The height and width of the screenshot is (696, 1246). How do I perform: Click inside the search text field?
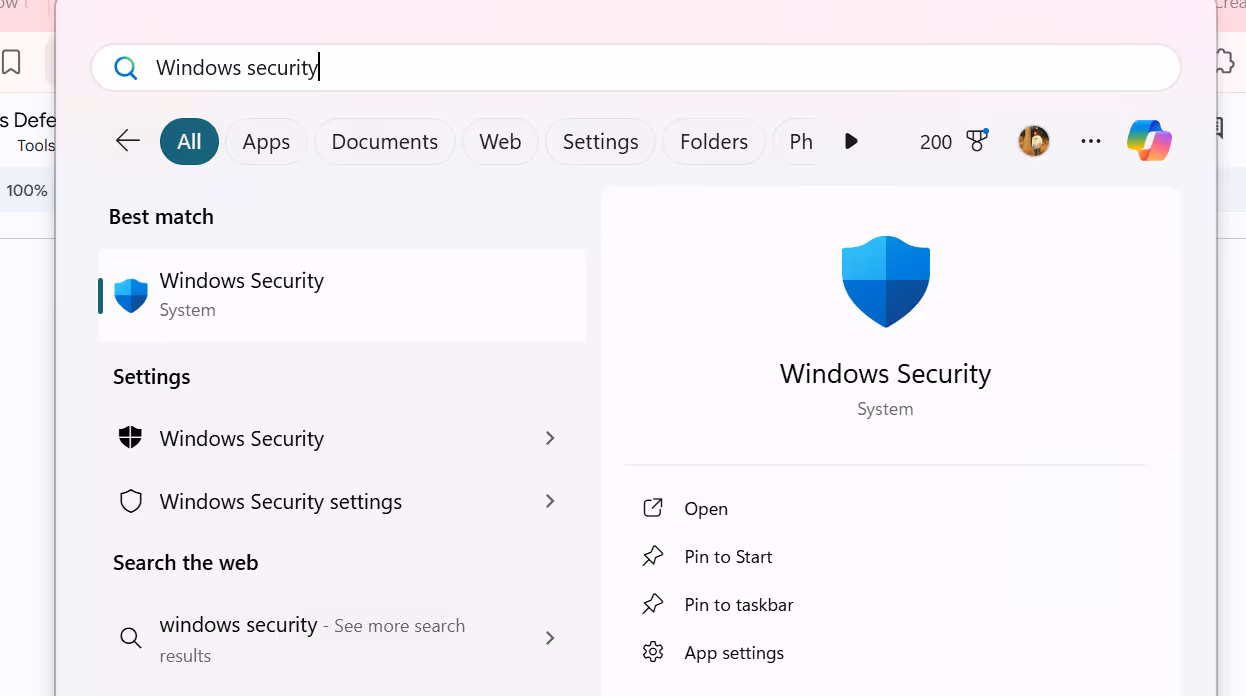[x=636, y=68]
